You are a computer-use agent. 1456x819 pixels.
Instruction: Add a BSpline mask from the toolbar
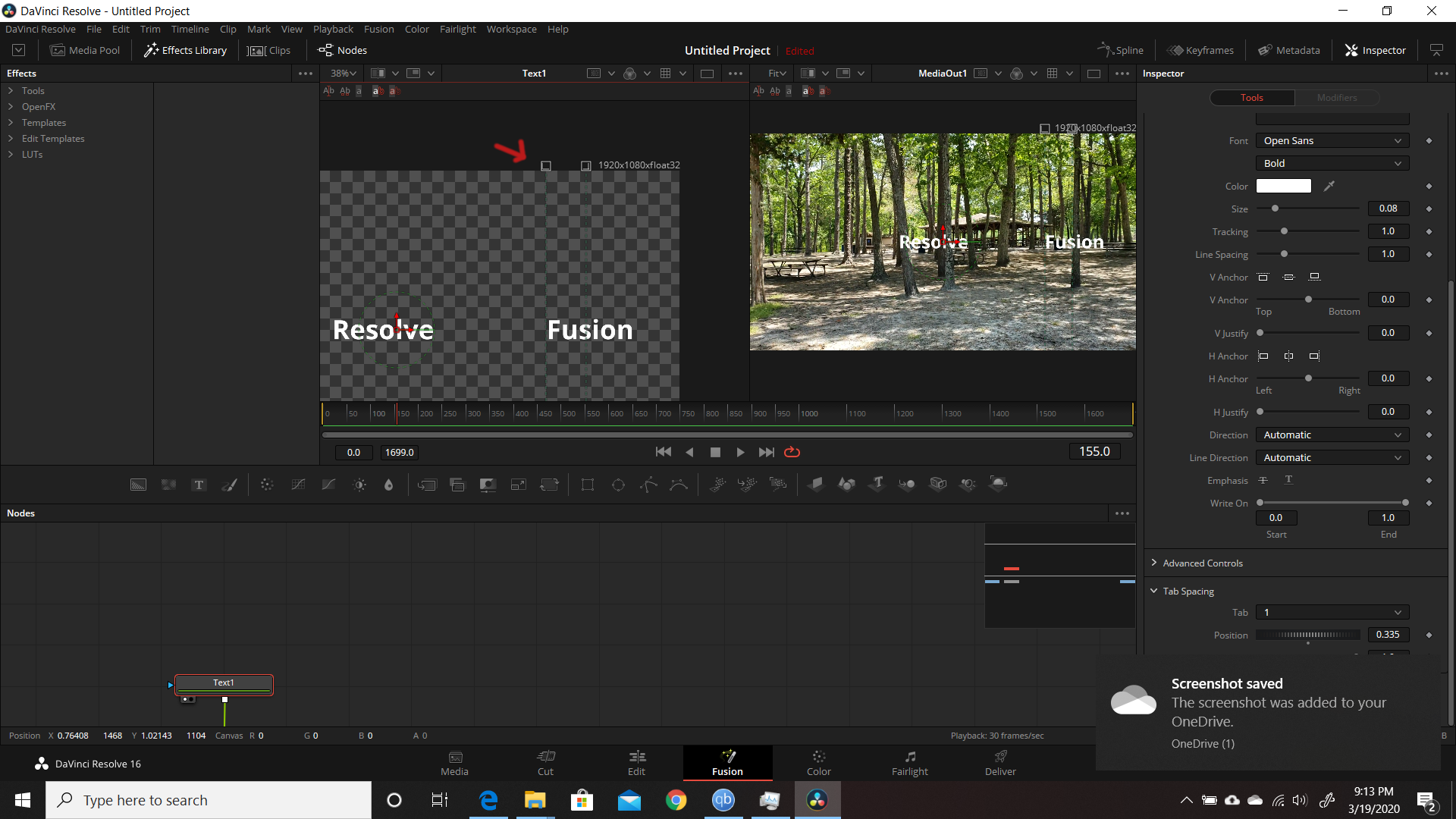pyautogui.click(x=679, y=485)
